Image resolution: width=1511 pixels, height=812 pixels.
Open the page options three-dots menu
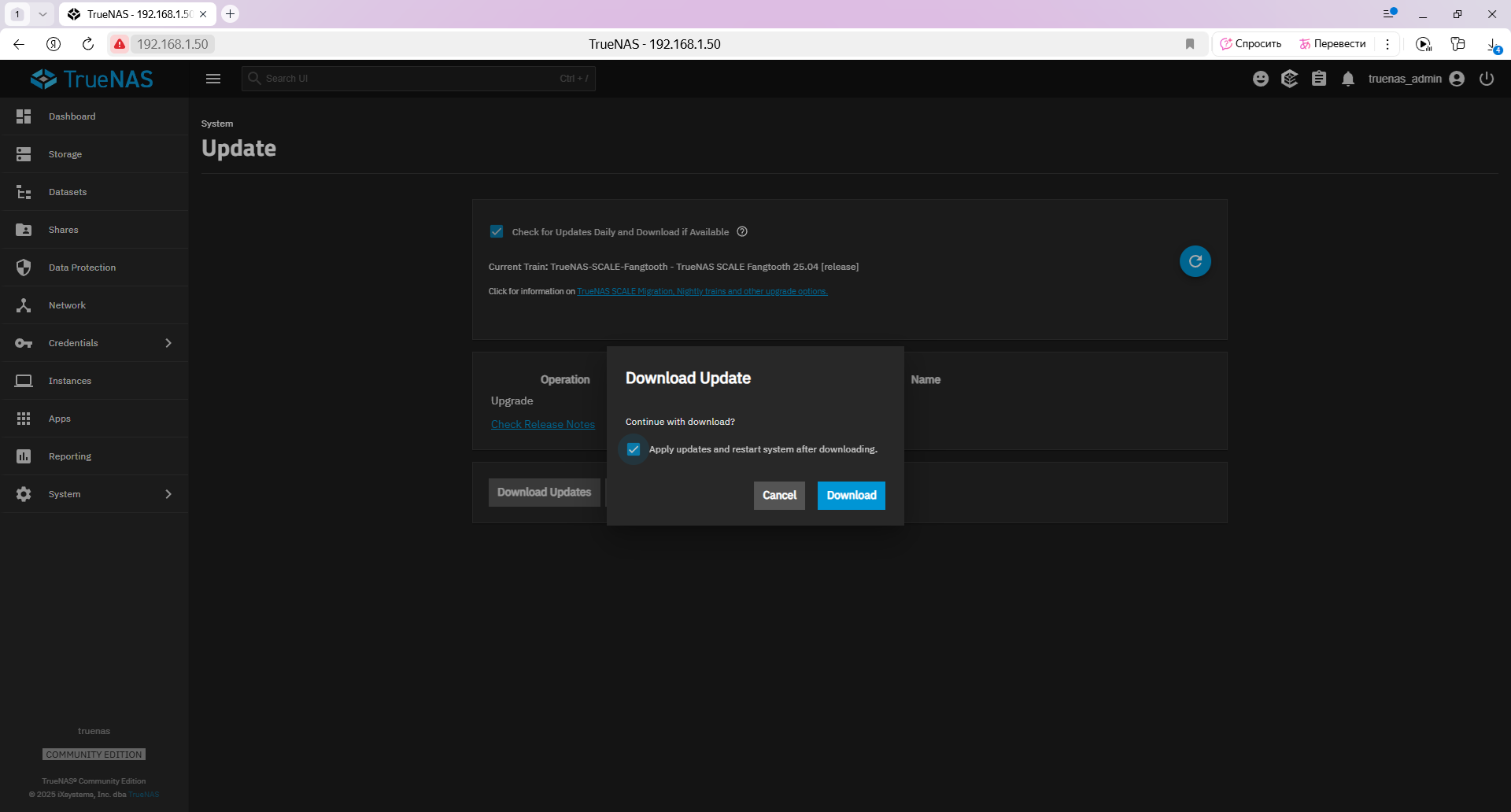click(1387, 44)
